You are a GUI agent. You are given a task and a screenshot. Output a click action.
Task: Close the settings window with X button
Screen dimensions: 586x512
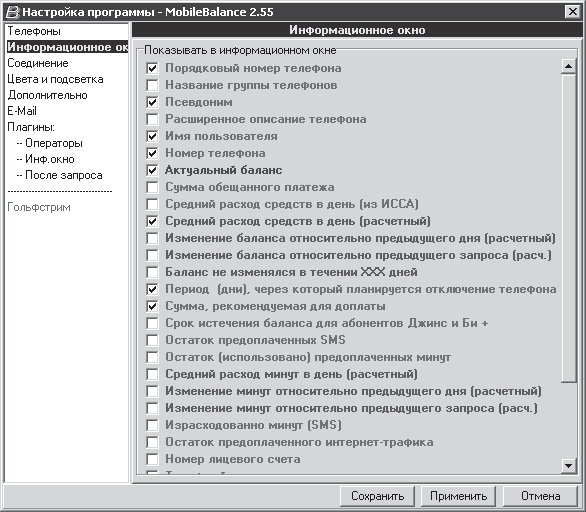pos(573,12)
